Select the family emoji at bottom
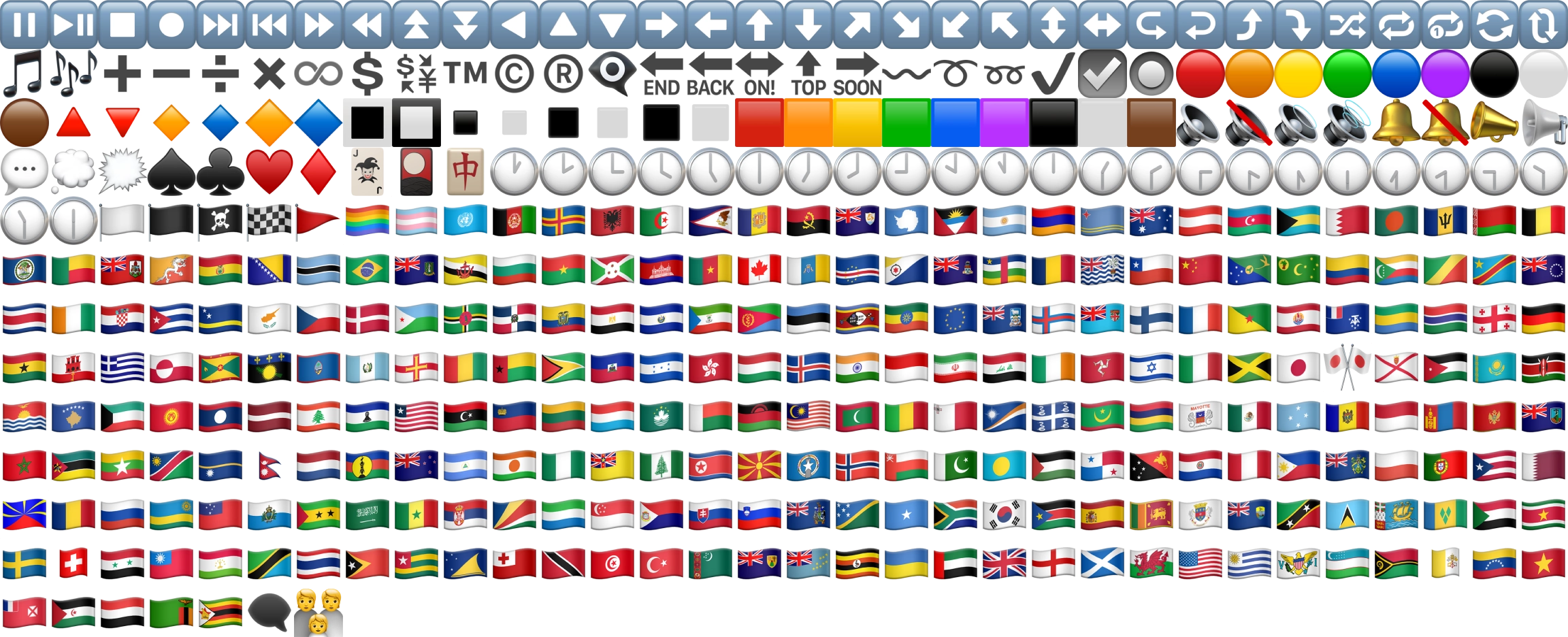Screen dimensions: 1568x637 [318, 612]
